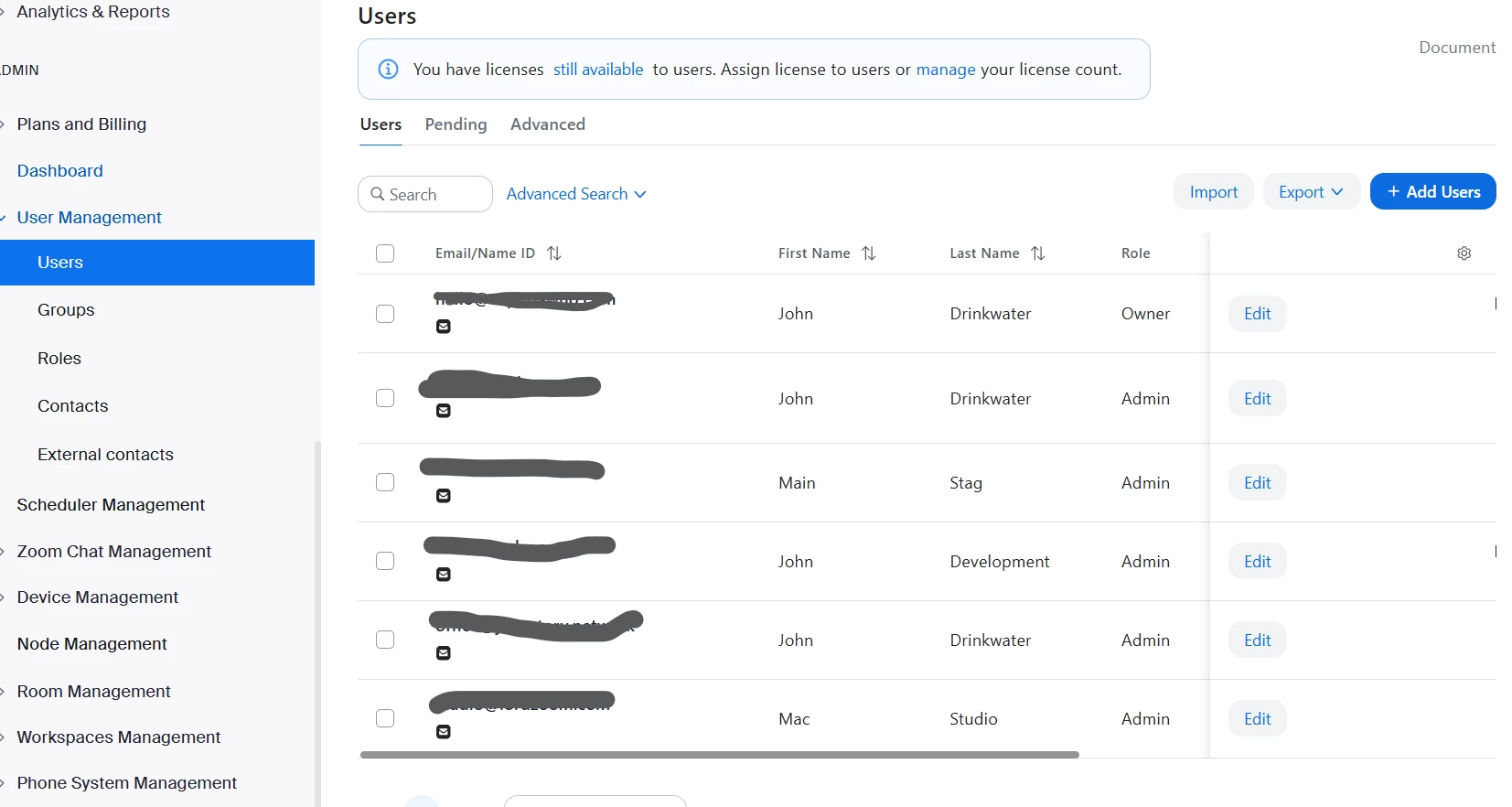This screenshot has width=1512, height=807.
Task: Sort by Last Name column arrows
Action: pos(1038,253)
